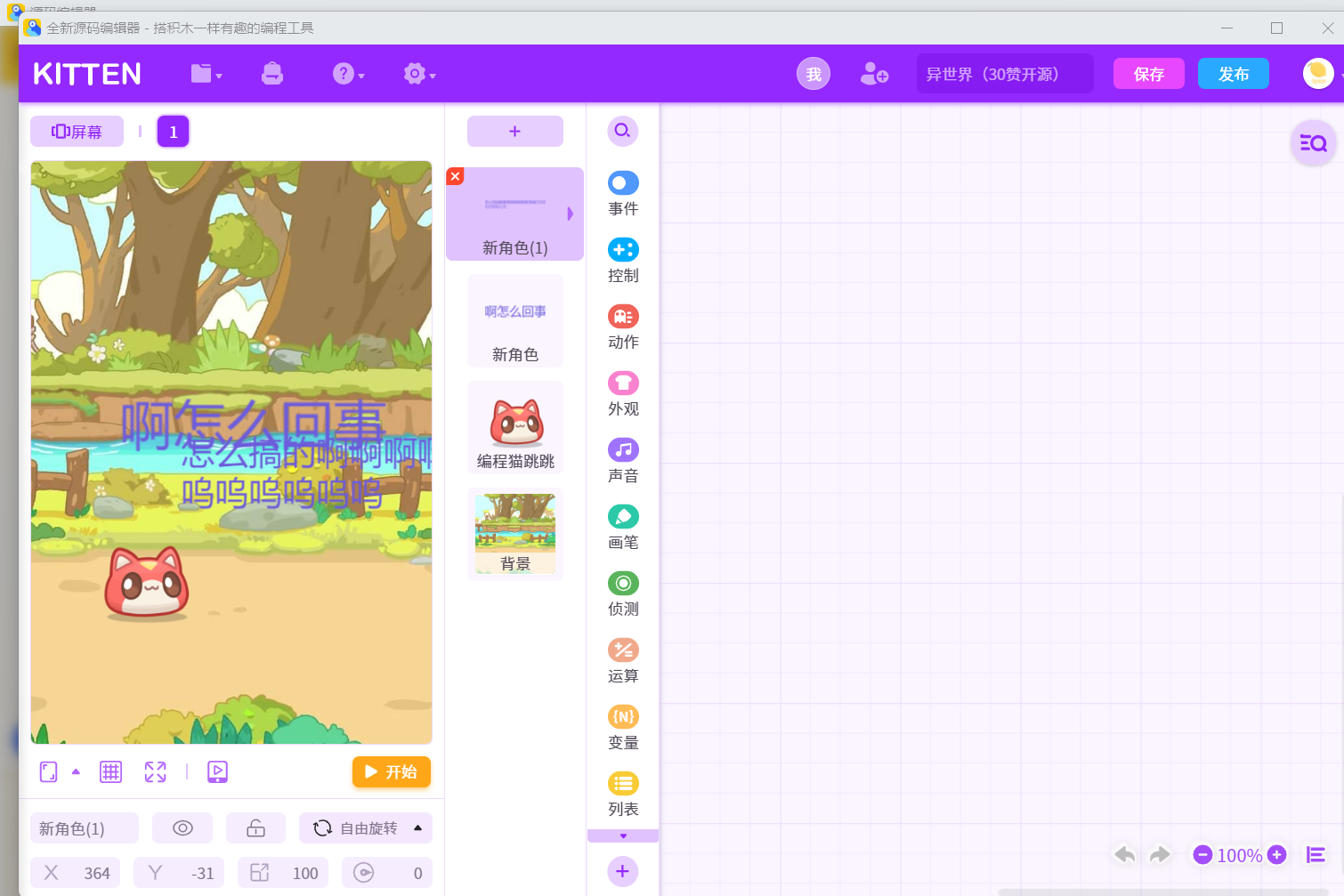The width and height of the screenshot is (1344, 896).
Task: Expand the stage ratio options arrow
Action: tap(76, 771)
